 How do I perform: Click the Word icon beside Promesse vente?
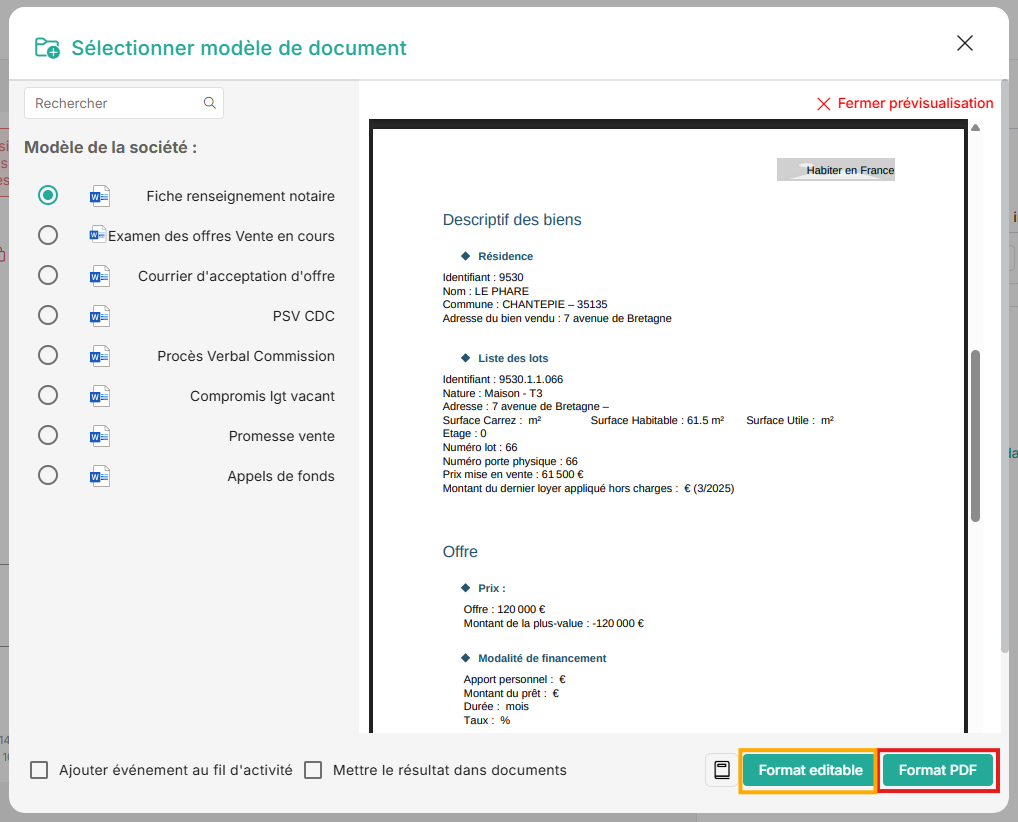click(99, 436)
